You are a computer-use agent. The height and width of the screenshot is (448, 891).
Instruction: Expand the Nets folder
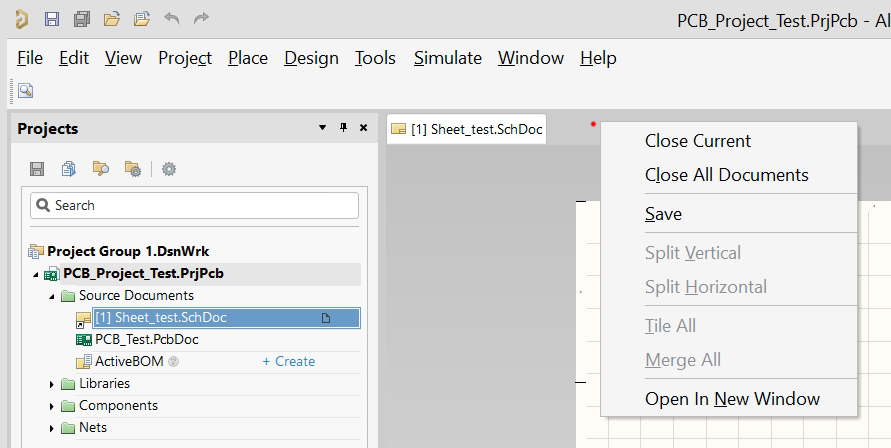pos(52,428)
